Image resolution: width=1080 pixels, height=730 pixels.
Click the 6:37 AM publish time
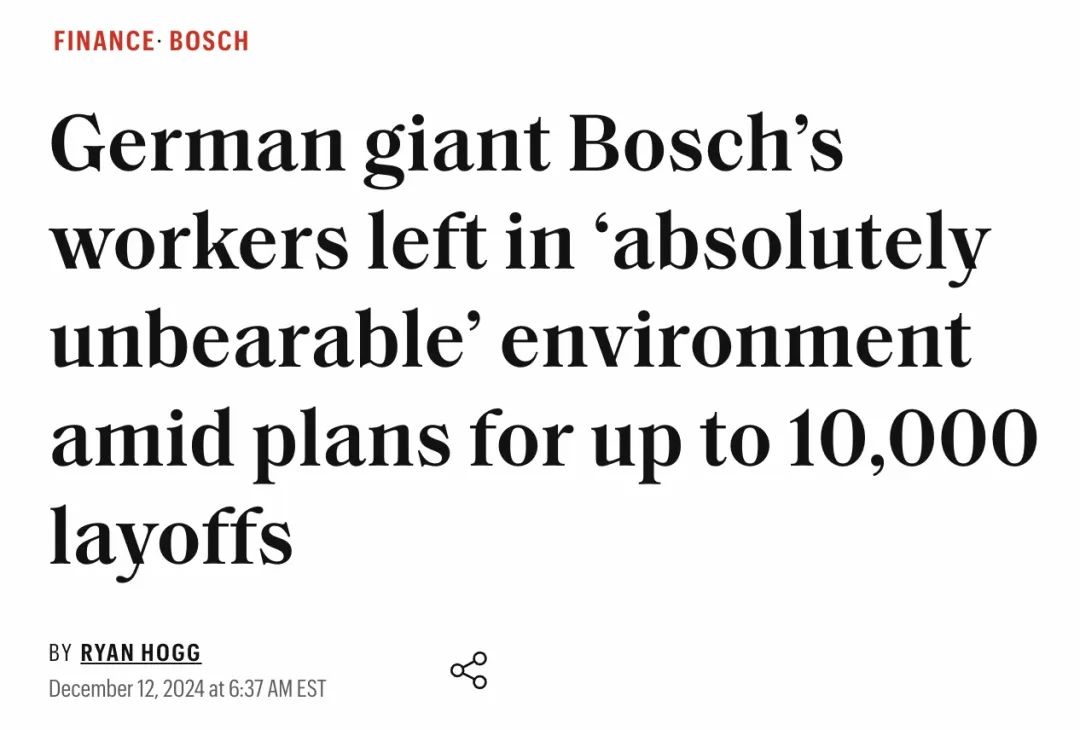pyautogui.click(x=260, y=689)
